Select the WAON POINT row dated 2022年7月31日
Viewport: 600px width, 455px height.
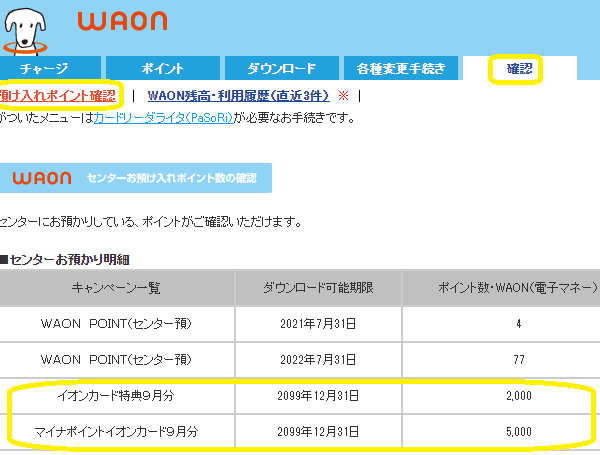click(x=300, y=360)
